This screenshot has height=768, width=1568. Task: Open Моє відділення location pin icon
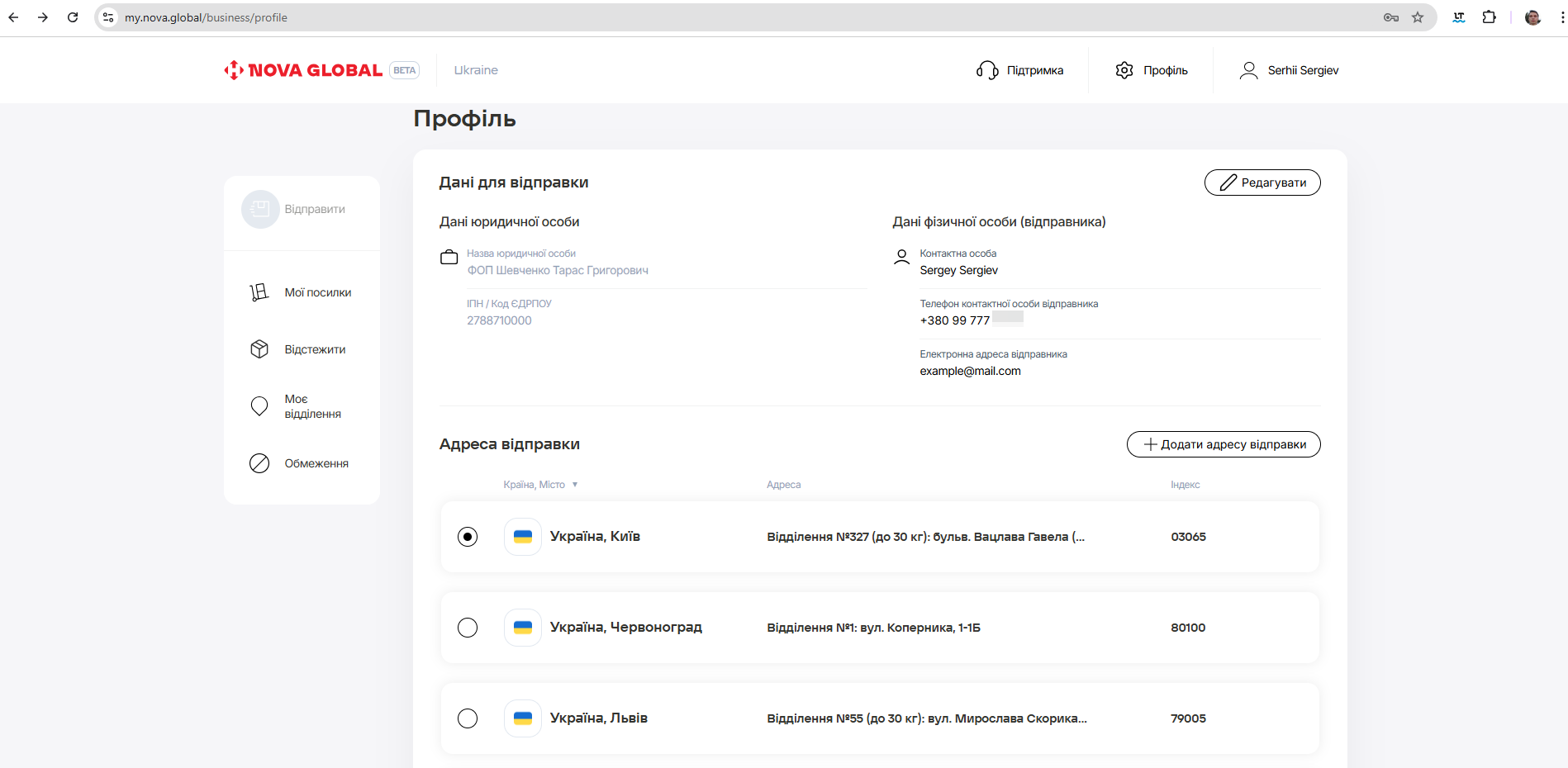[x=259, y=406]
